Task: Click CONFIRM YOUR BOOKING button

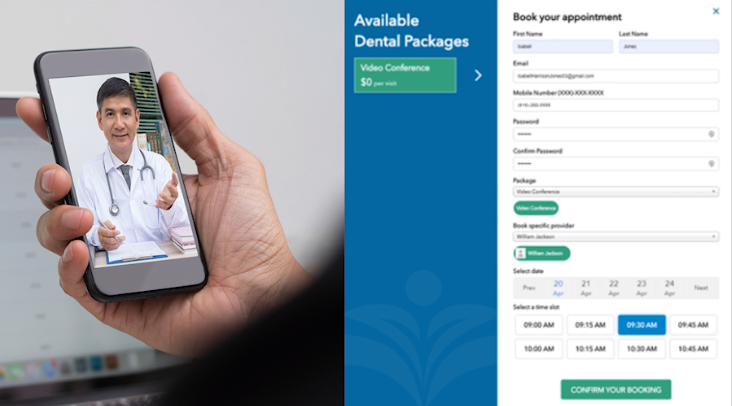Action: (x=616, y=390)
